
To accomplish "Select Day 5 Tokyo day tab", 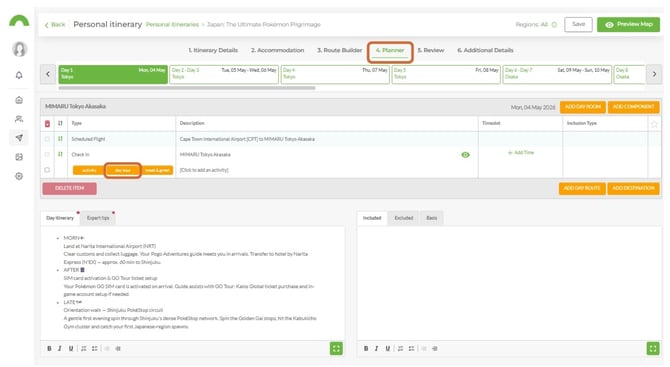I will coord(446,74).
